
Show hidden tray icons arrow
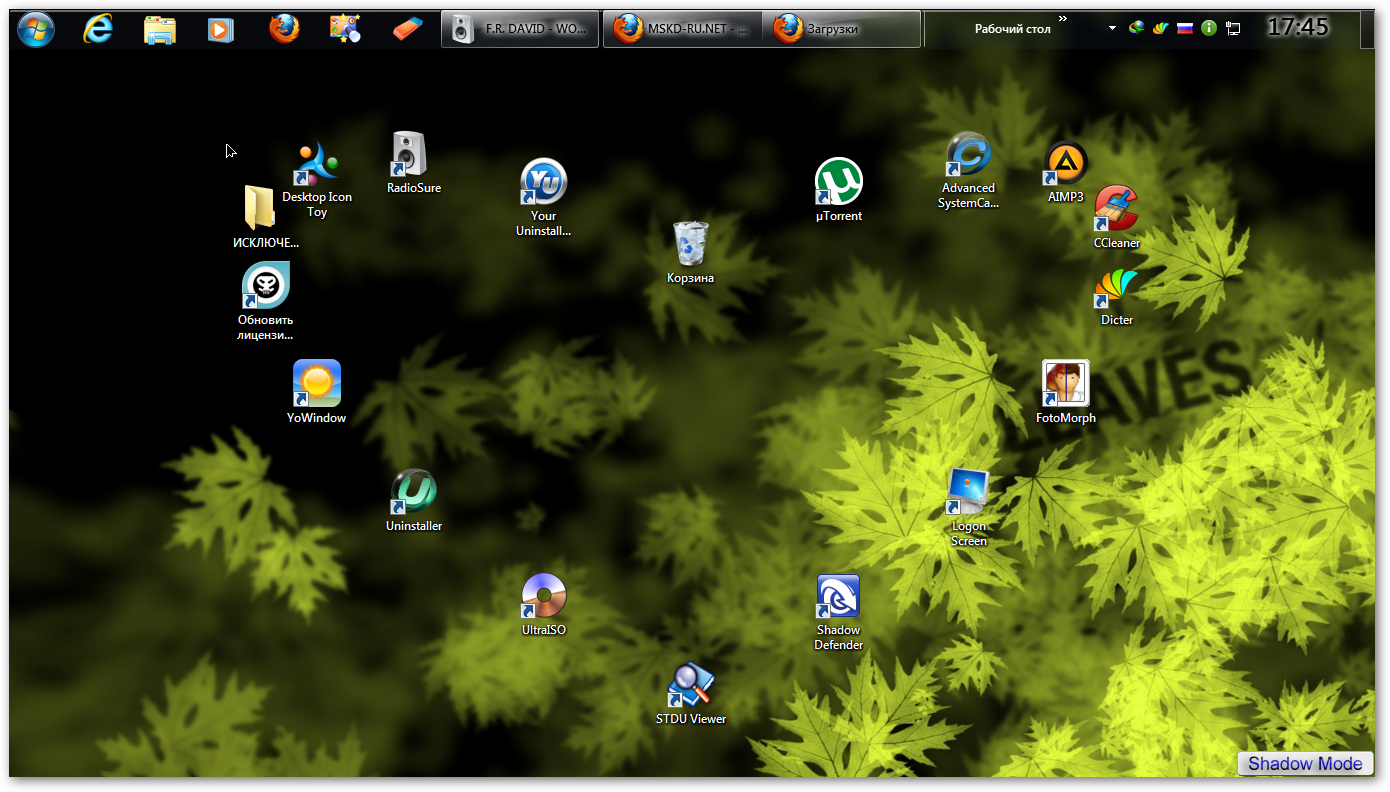tap(1112, 29)
